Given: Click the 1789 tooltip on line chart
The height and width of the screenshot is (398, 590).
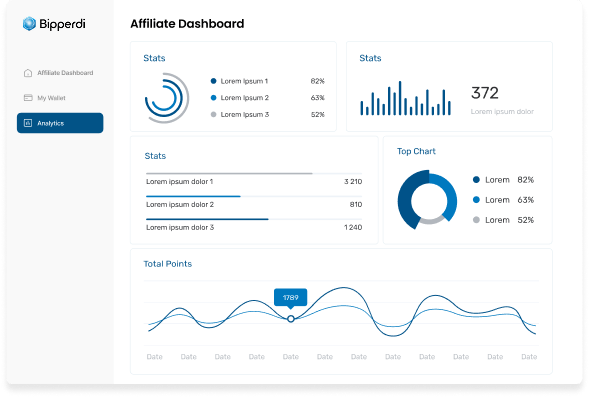Looking at the screenshot, I should point(290,298).
